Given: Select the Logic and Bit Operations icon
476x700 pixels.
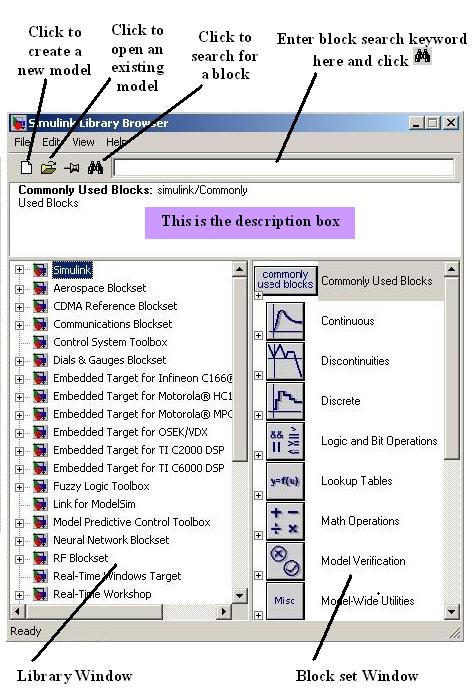Looking at the screenshot, I should [285, 441].
